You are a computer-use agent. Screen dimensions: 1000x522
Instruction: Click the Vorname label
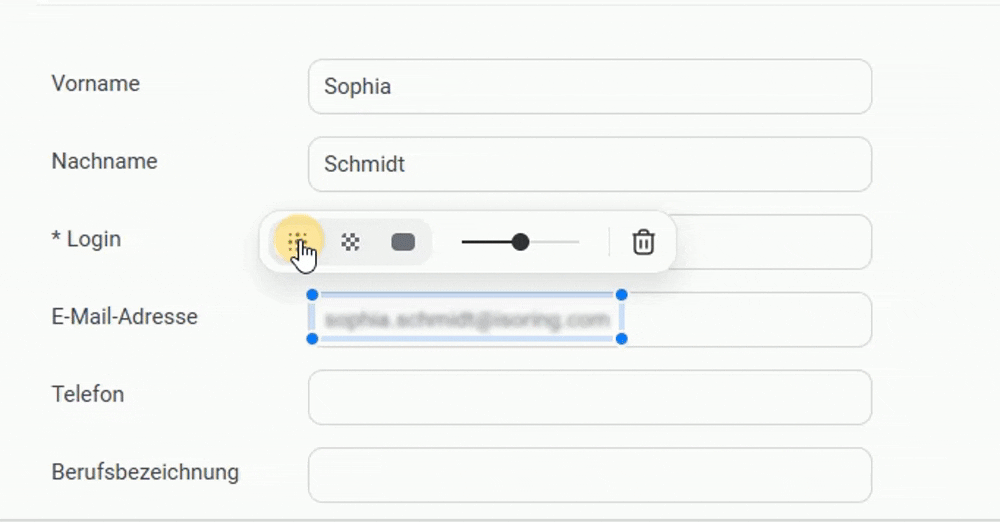95,84
